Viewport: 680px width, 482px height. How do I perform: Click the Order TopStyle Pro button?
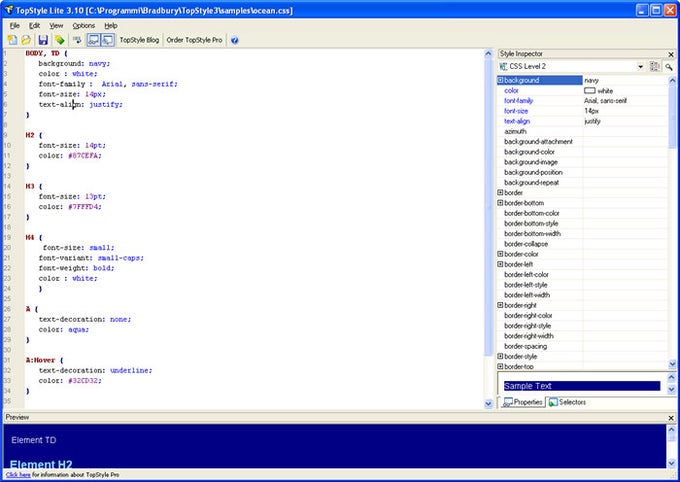pos(194,40)
